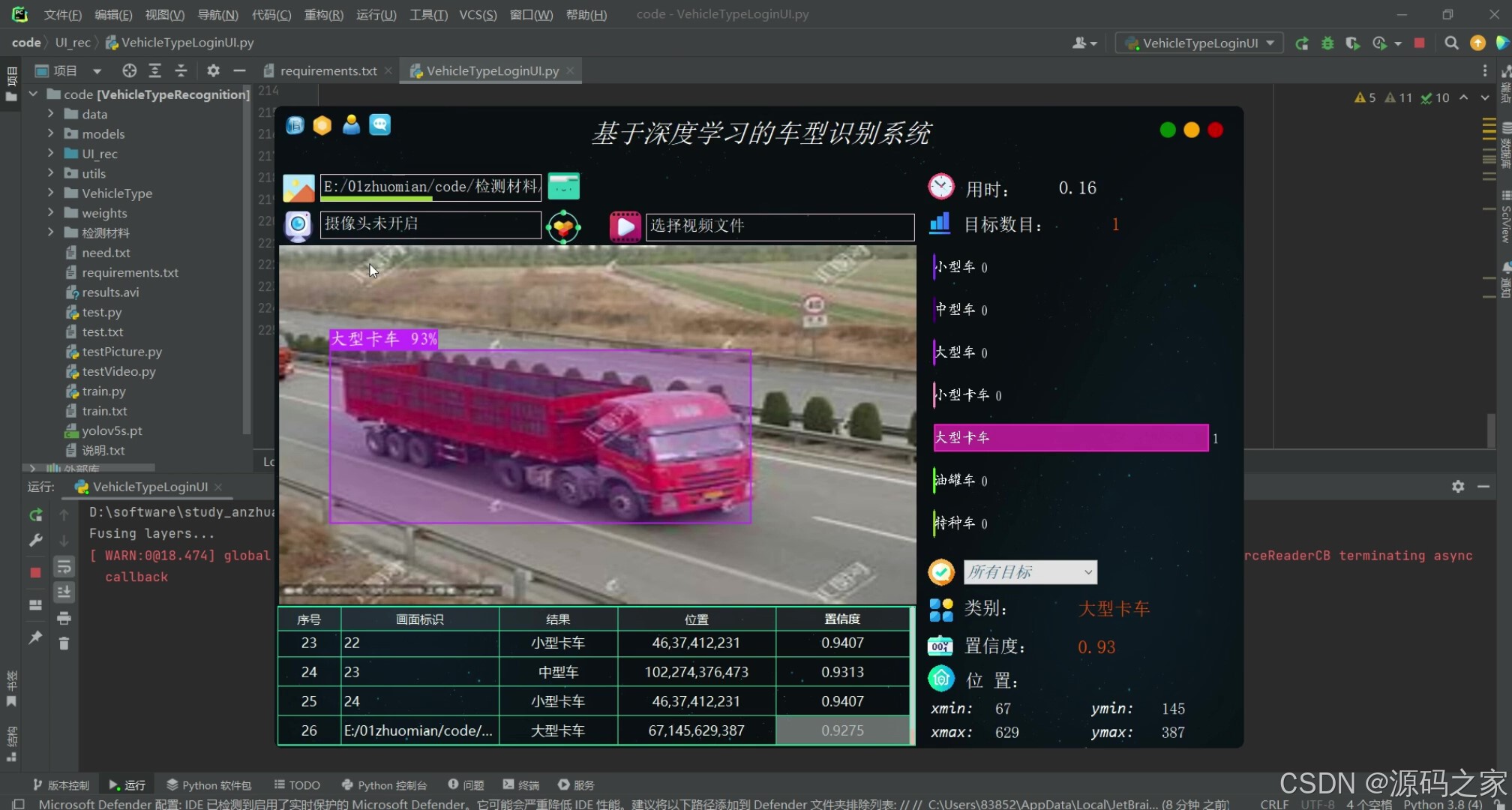Toggle scroll-to-end in console output
This screenshot has width=1512, height=810.
coord(64,592)
